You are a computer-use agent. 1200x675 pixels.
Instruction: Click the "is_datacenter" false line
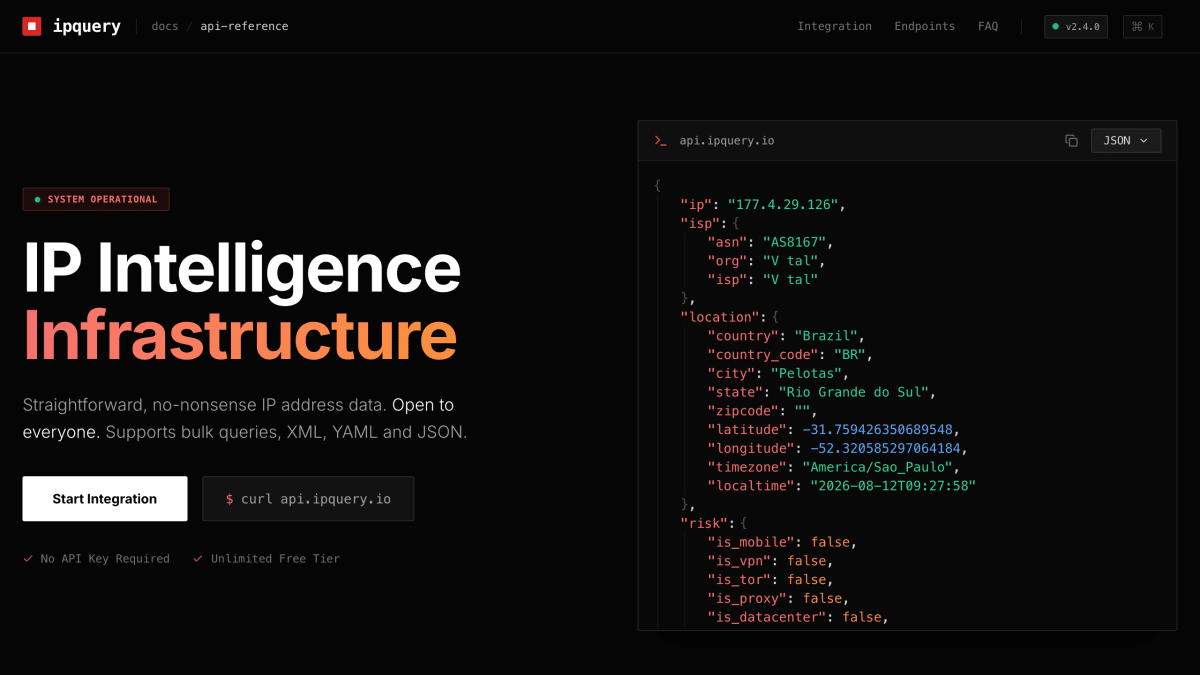click(x=798, y=617)
